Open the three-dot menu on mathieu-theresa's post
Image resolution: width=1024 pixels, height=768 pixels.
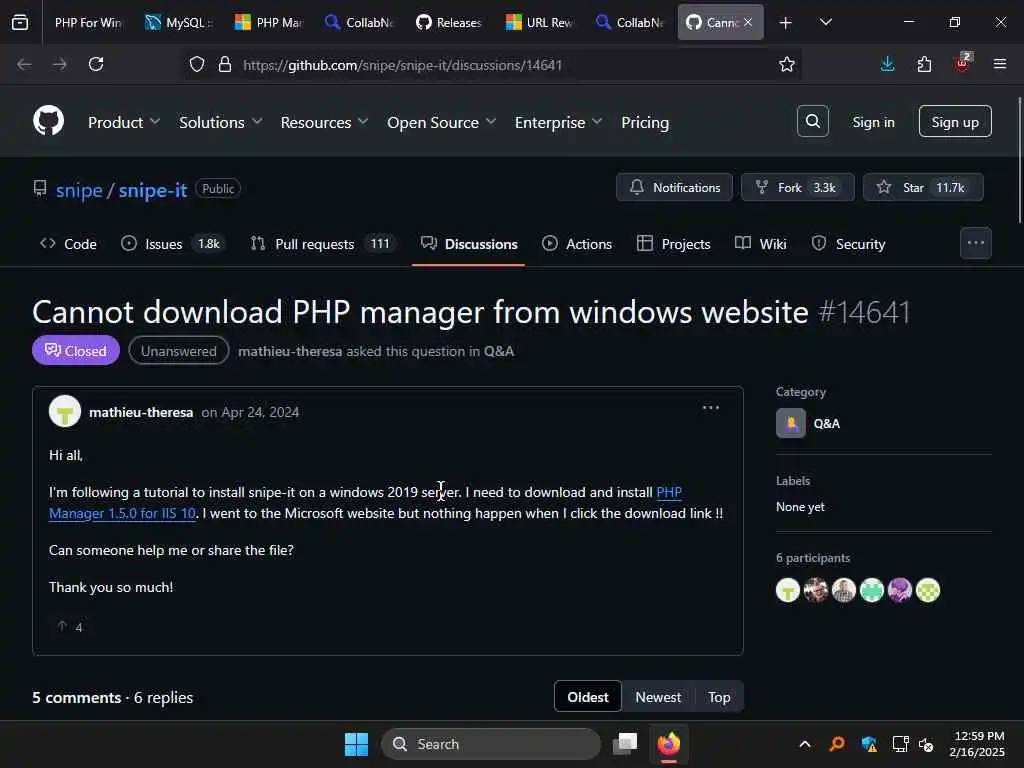[711, 408]
